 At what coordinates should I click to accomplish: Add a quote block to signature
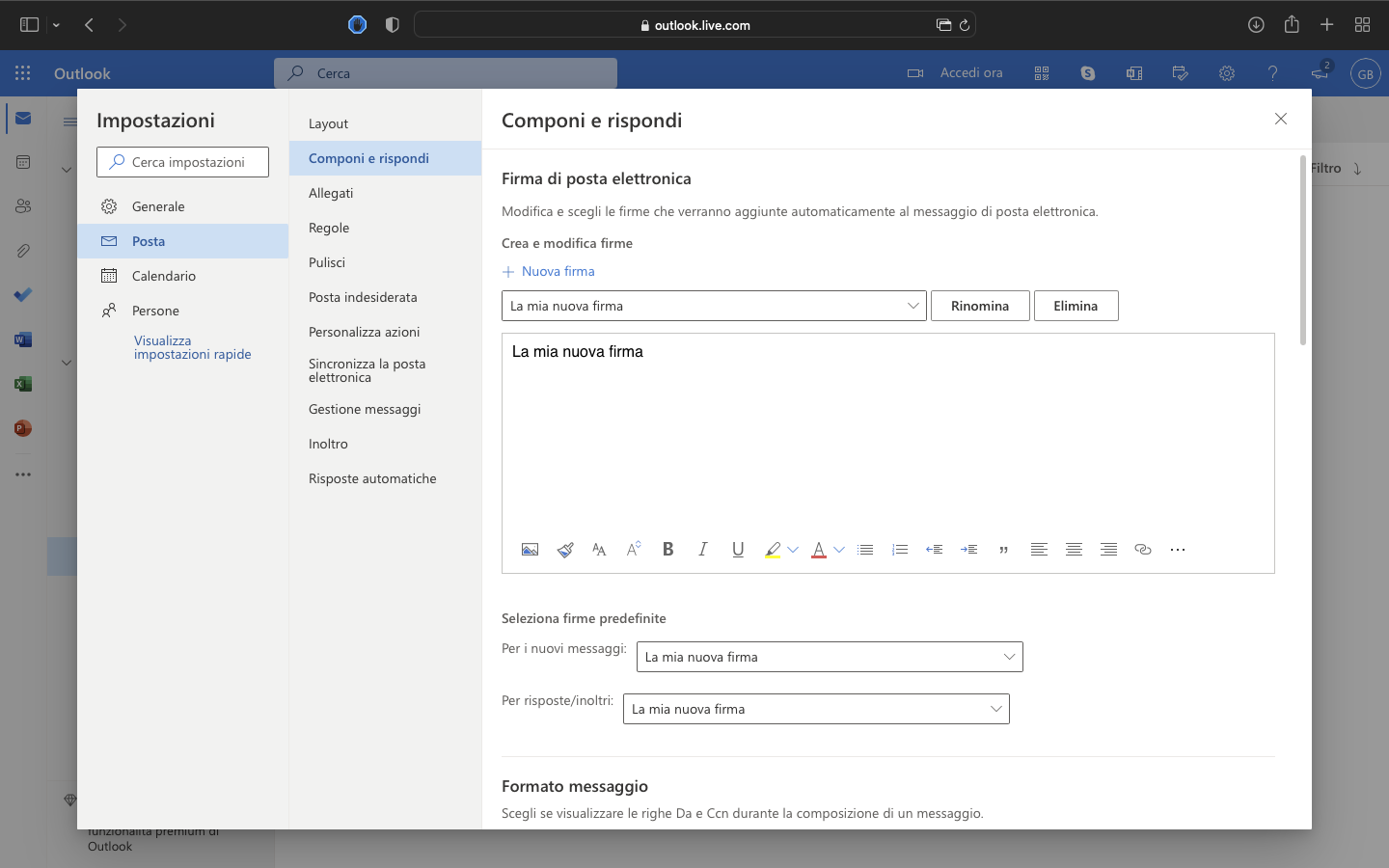click(x=1004, y=550)
